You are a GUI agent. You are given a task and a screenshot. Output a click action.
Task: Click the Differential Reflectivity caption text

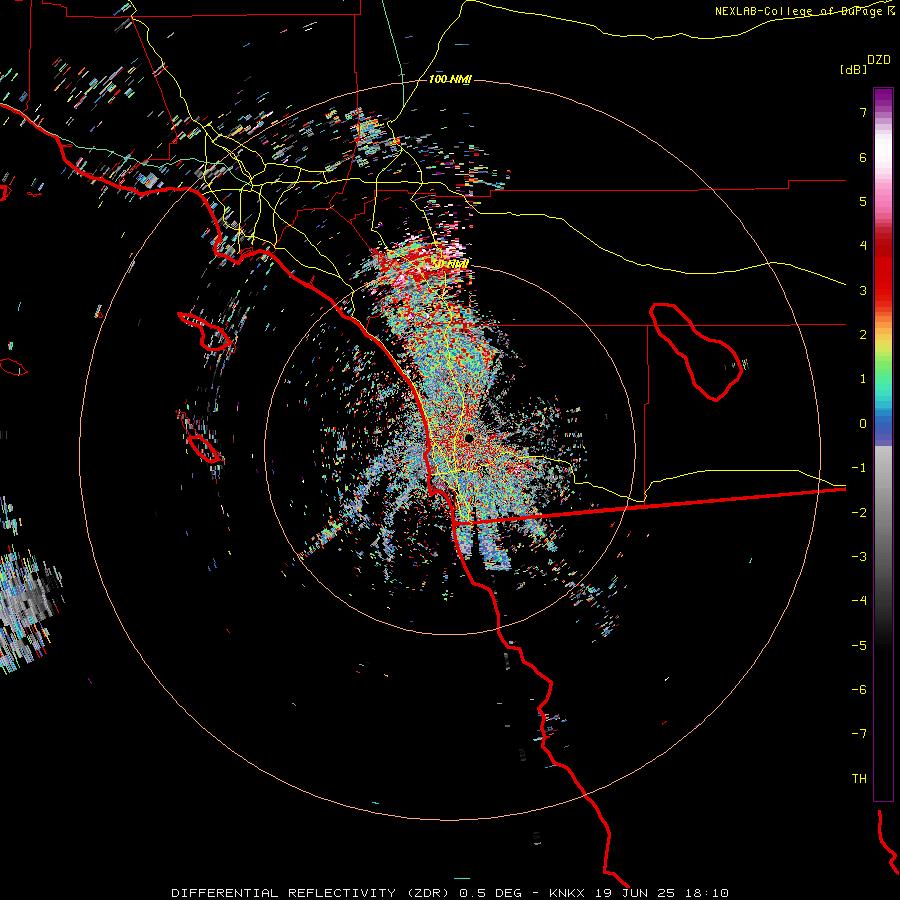tap(449, 893)
